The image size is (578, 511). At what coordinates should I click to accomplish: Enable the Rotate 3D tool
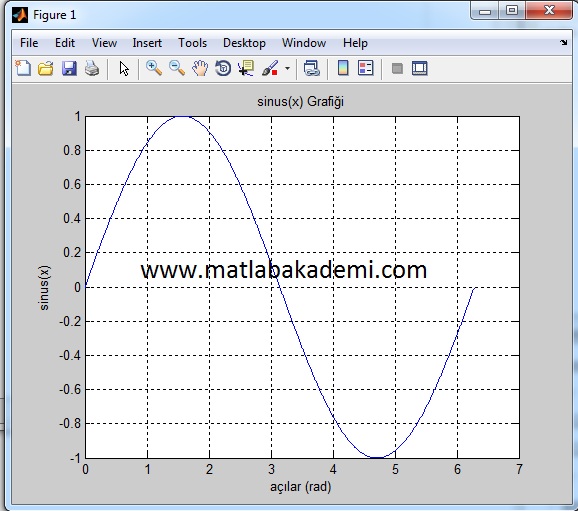coord(223,69)
